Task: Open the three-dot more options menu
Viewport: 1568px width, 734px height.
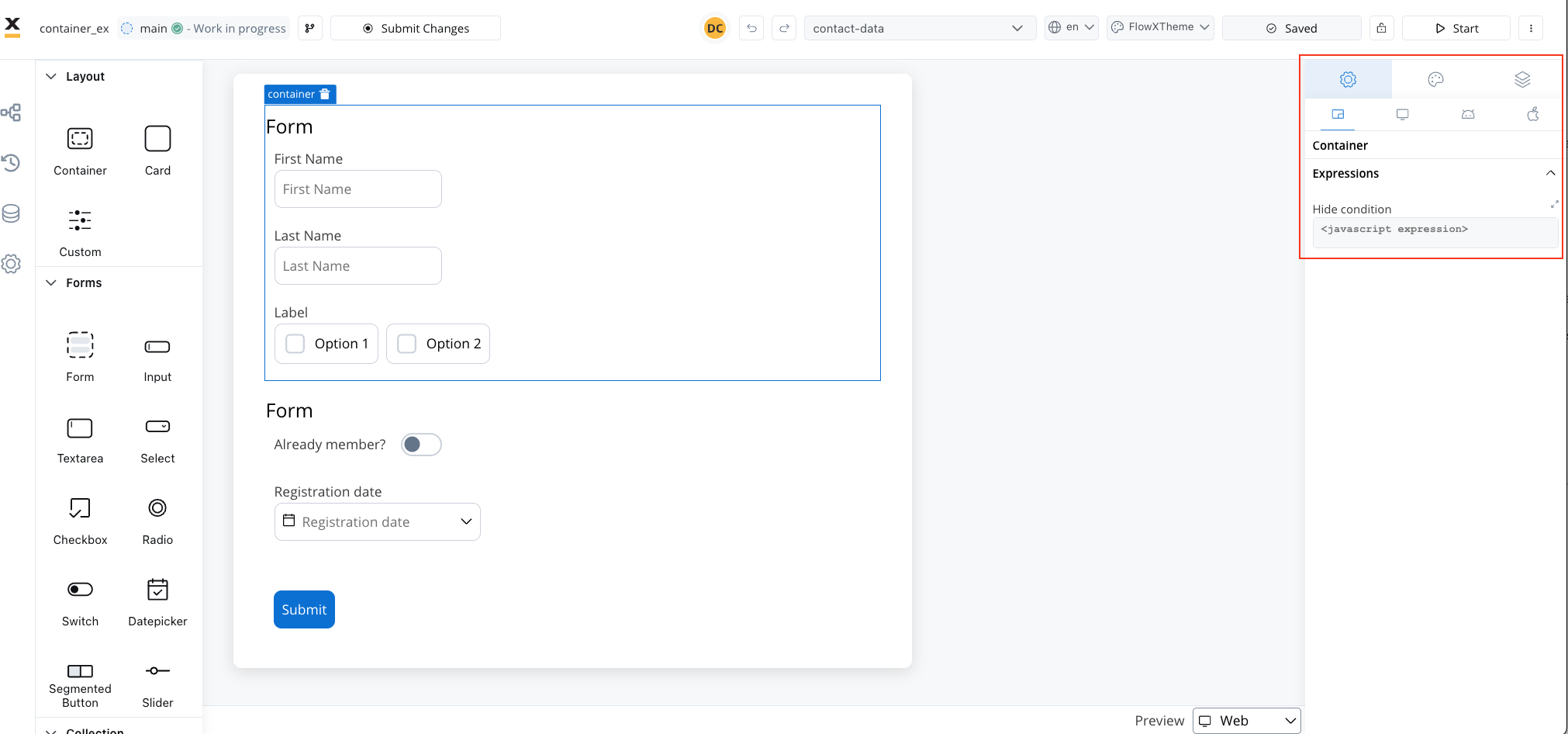Action: [x=1531, y=28]
